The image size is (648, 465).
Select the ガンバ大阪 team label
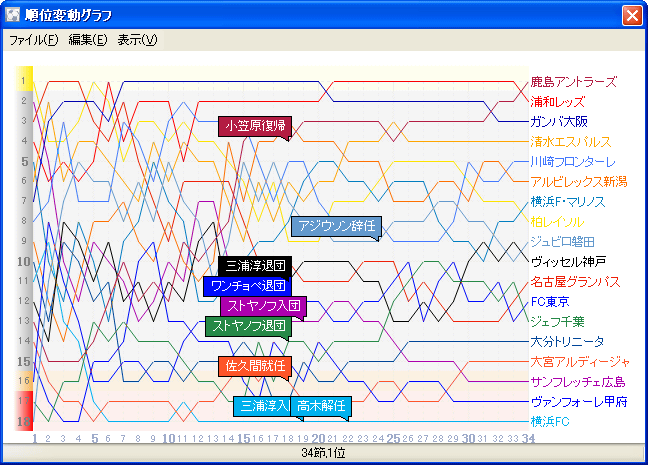coord(559,122)
